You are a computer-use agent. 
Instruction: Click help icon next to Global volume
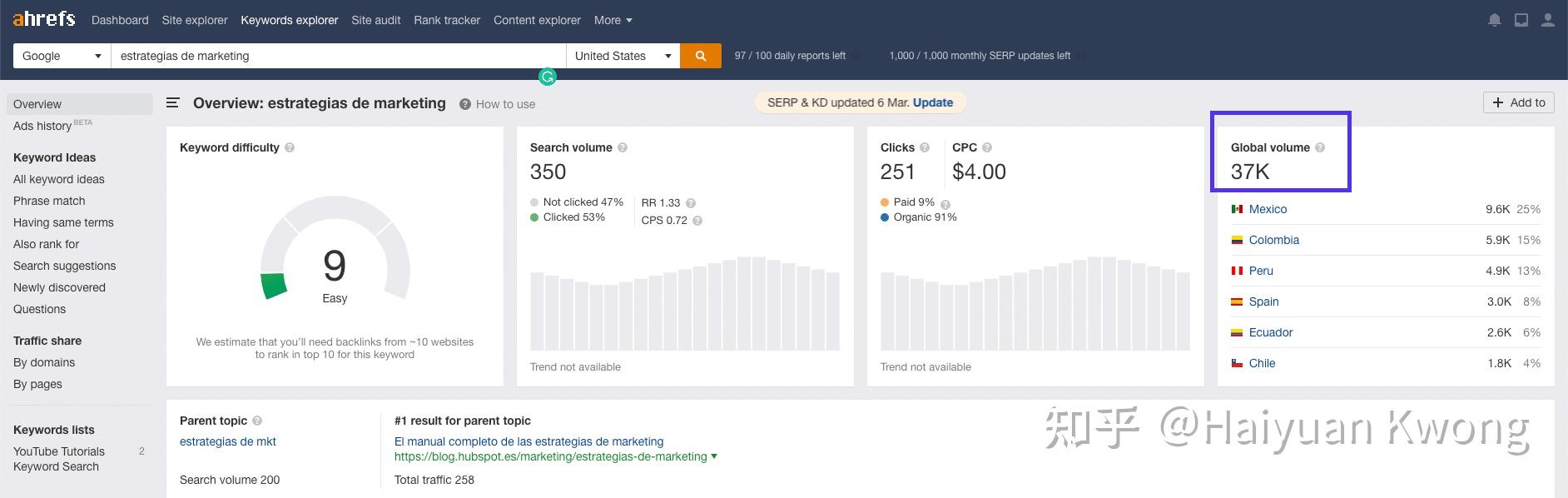pos(1320,147)
